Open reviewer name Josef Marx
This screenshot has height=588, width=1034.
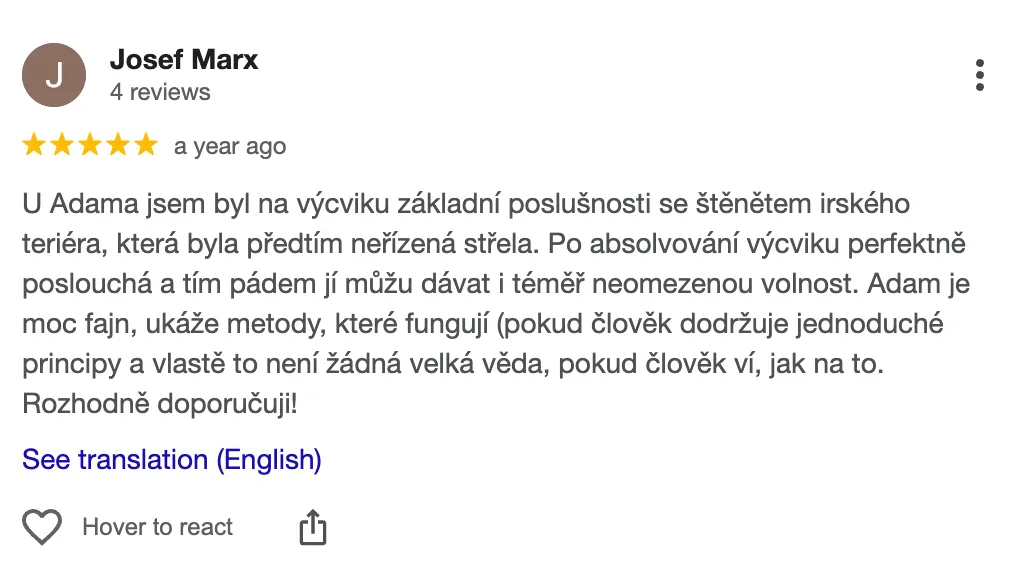[184, 60]
